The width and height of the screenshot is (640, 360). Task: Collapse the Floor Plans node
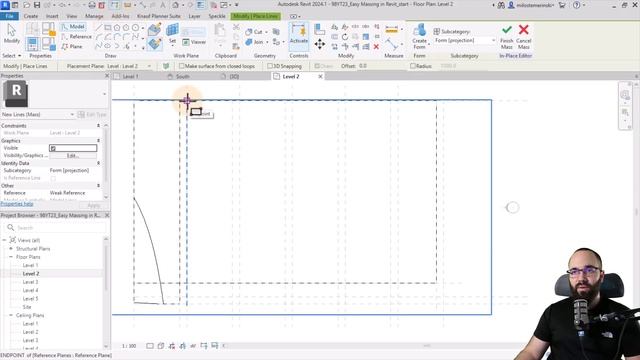click(x=11, y=257)
